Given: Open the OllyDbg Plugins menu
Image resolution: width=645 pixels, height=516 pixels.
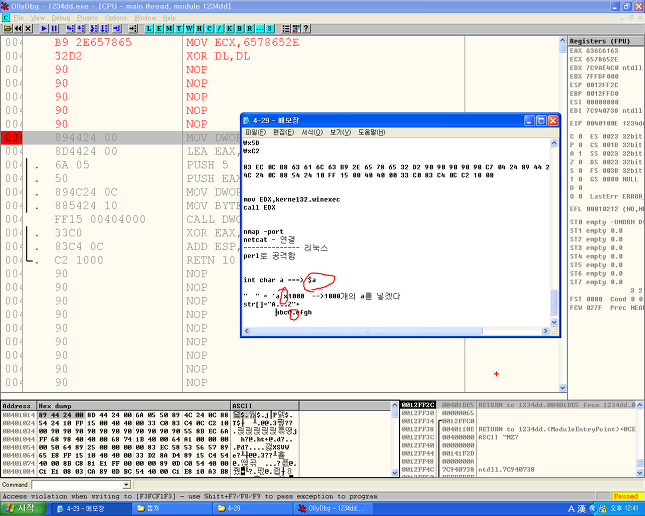Looking at the screenshot, I should click(87, 18).
